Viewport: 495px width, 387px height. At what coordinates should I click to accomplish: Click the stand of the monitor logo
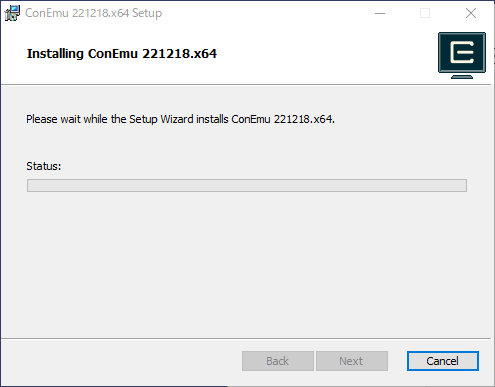[x=462, y=76]
